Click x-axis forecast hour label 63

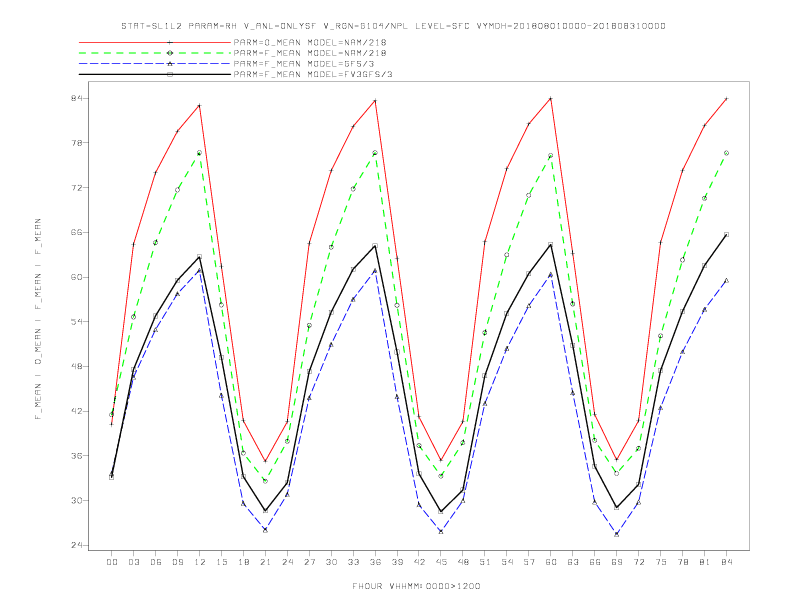click(573, 562)
